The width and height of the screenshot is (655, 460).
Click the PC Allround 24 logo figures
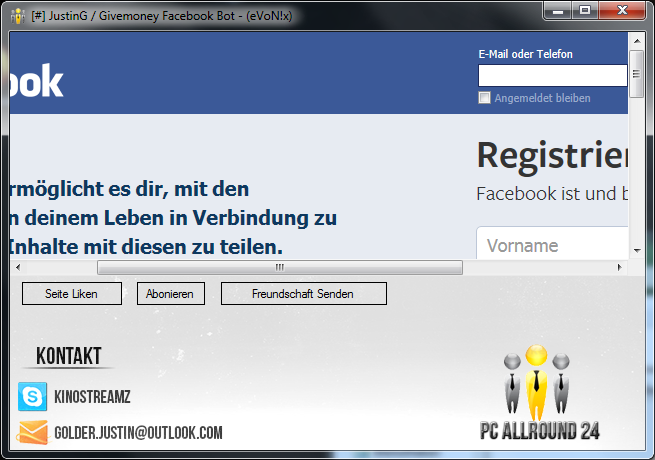click(x=536, y=382)
